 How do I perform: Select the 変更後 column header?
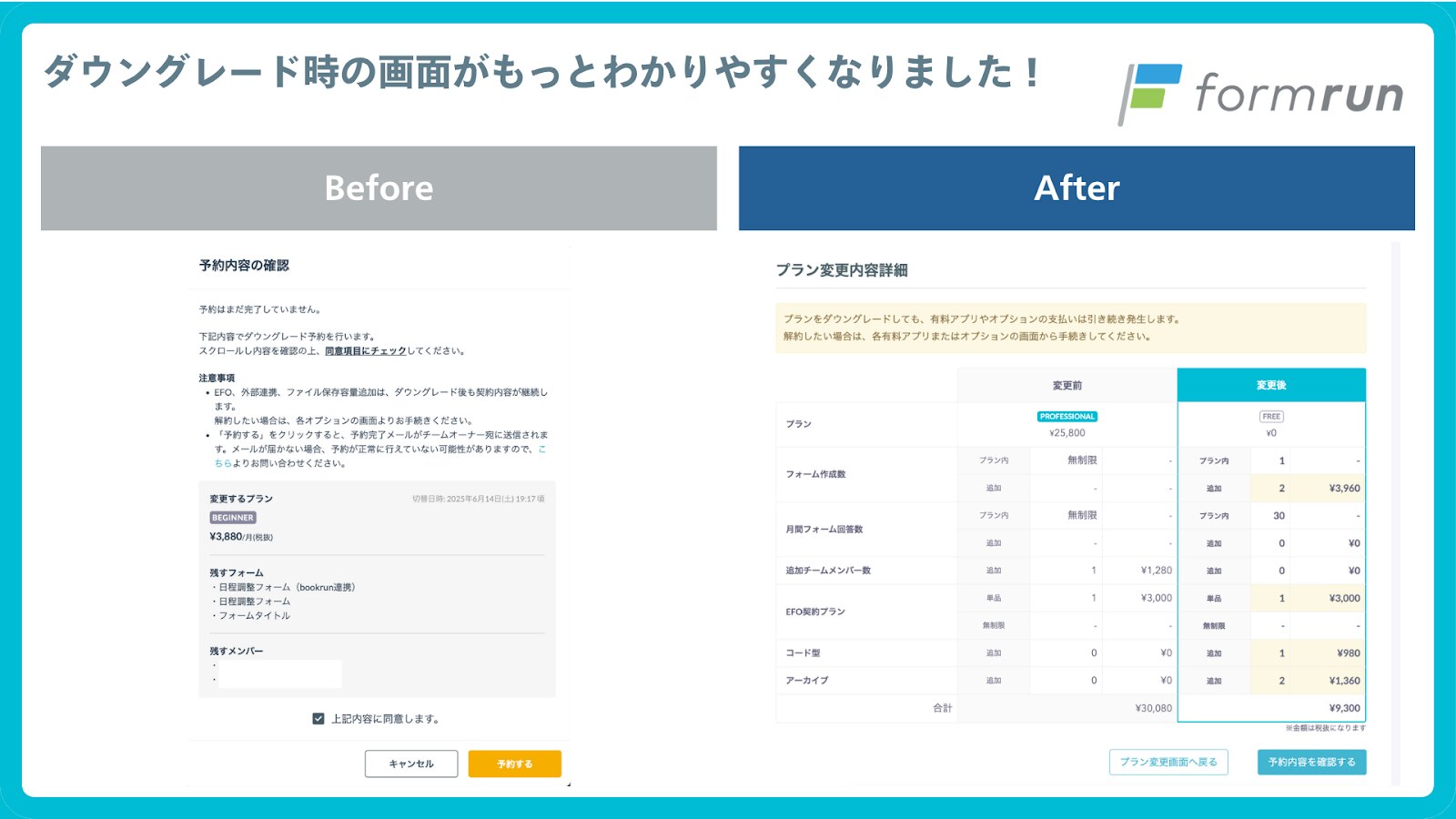pyautogui.click(x=1270, y=386)
